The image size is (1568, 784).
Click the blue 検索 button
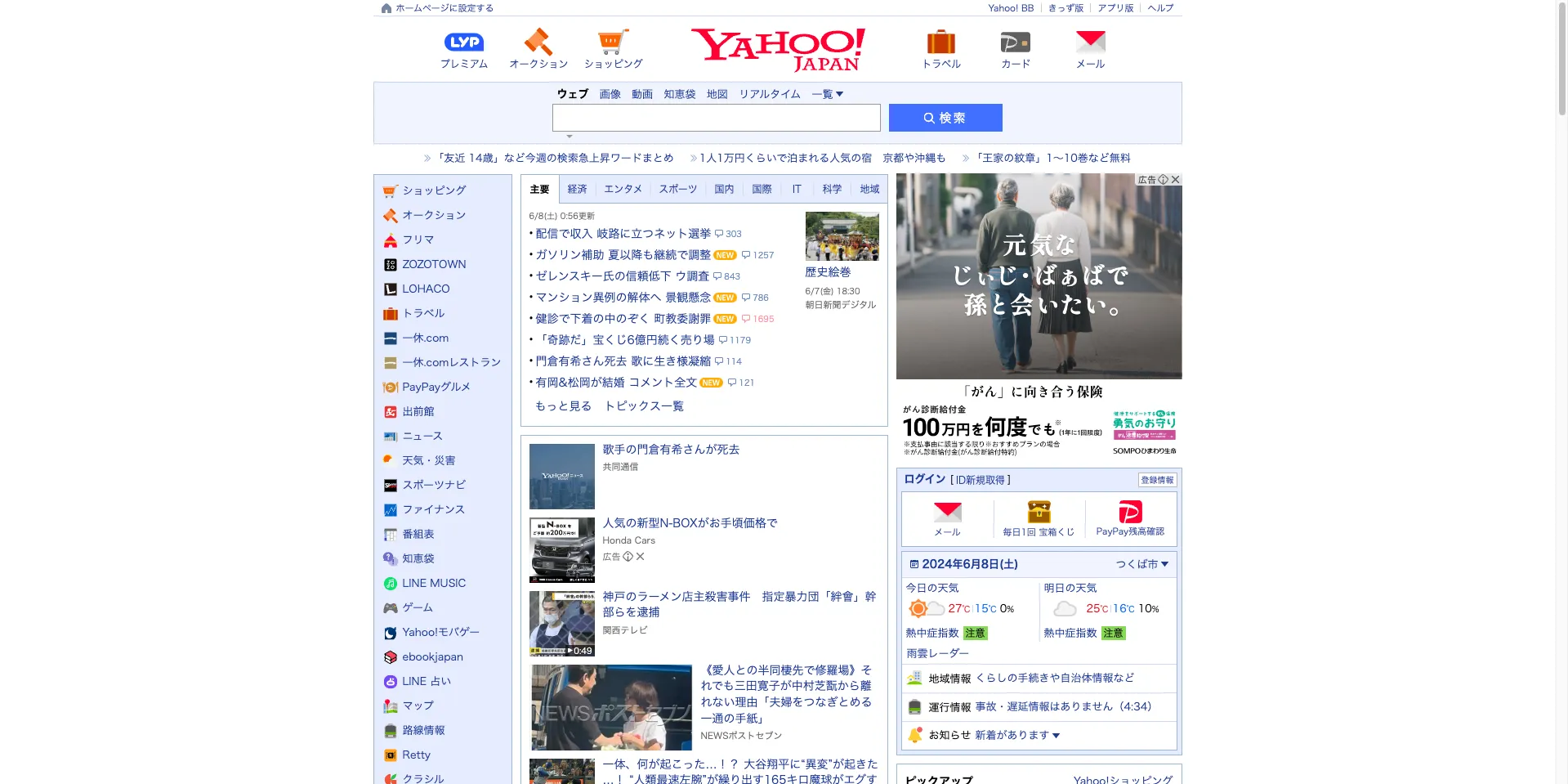pos(945,118)
